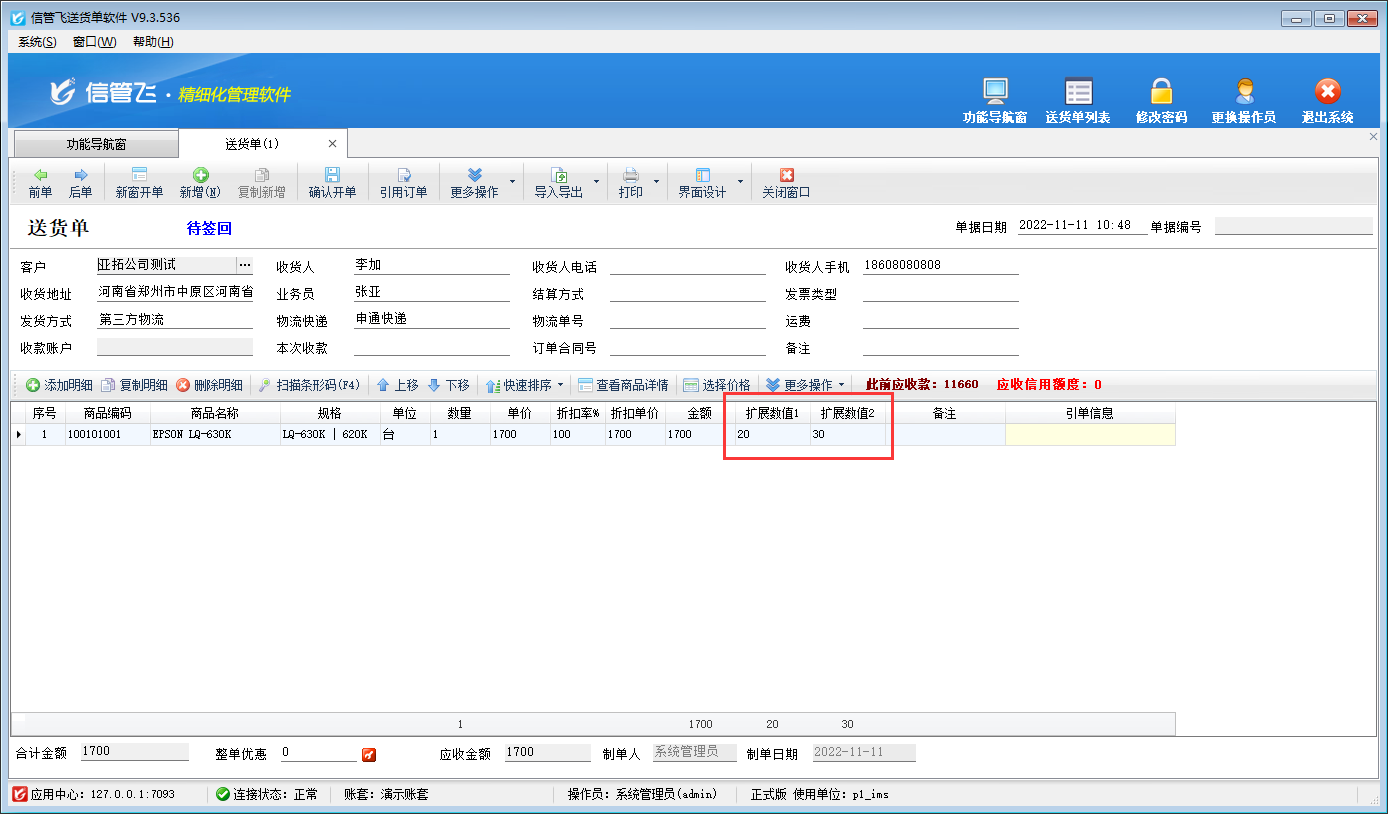Open 送货单列表 list icon in header
This screenshot has width=1388, height=814.
pos(1077,92)
